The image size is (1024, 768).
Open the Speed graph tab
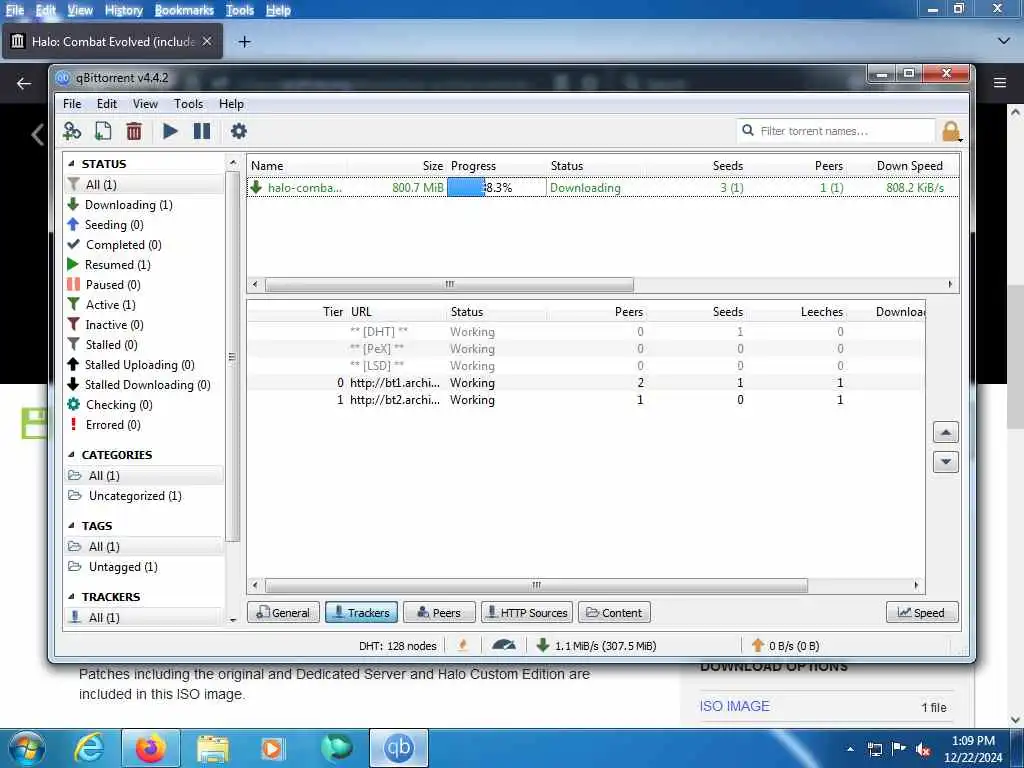pyautogui.click(x=922, y=613)
